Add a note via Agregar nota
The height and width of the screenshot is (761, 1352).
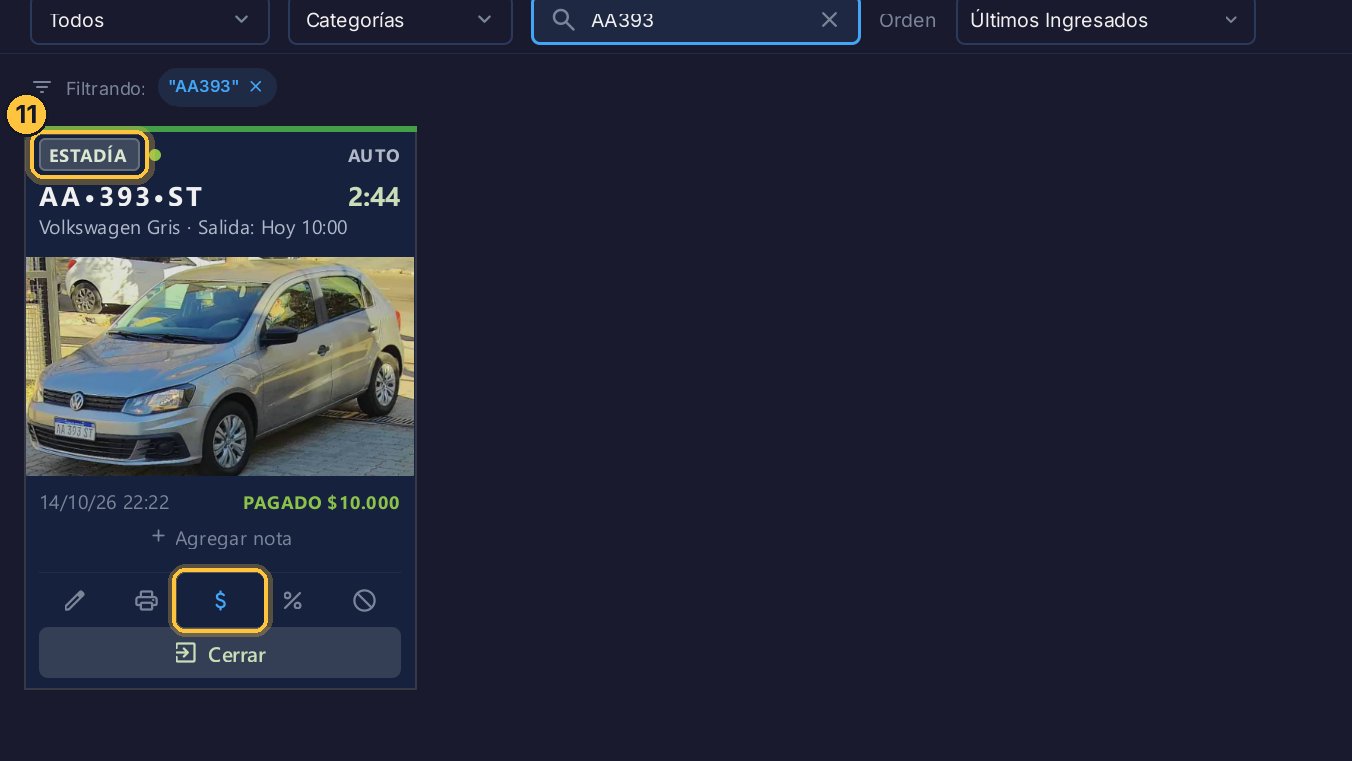221,538
